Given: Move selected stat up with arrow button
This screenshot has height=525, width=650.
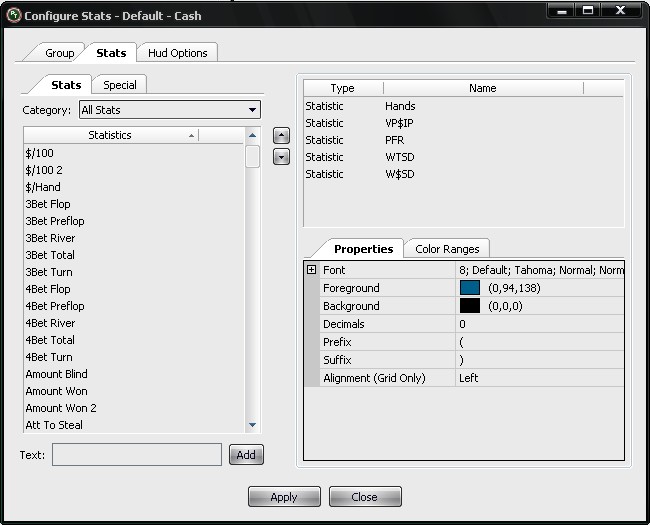Looking at the screenshot, I should [x=281, y=136].
